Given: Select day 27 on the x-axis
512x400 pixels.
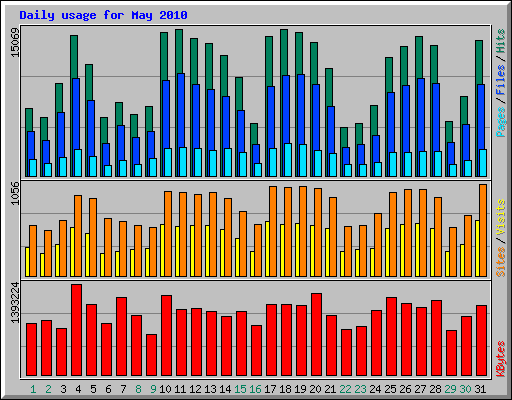Looking at the screenshot, I should coord(420,389).
